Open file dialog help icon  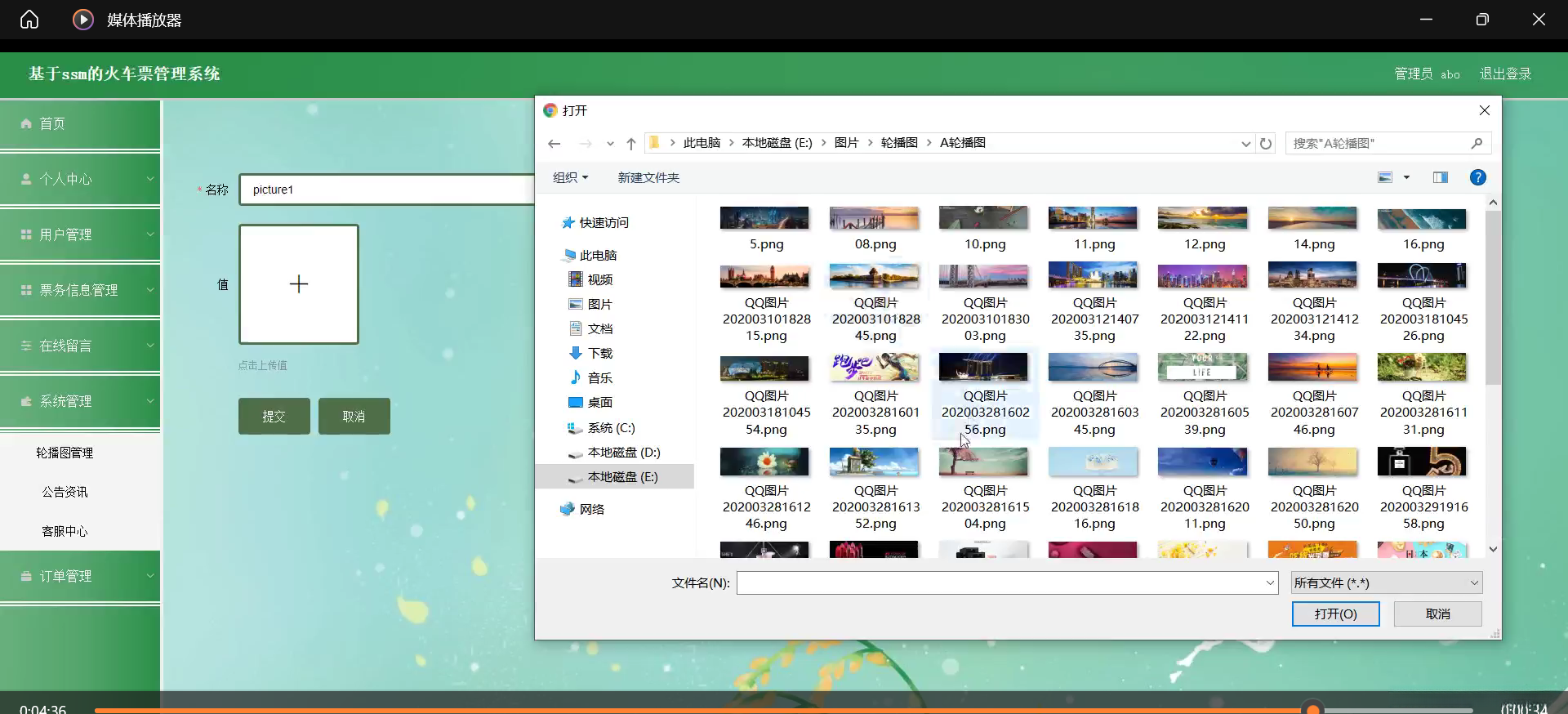(x=1477, y=177)
